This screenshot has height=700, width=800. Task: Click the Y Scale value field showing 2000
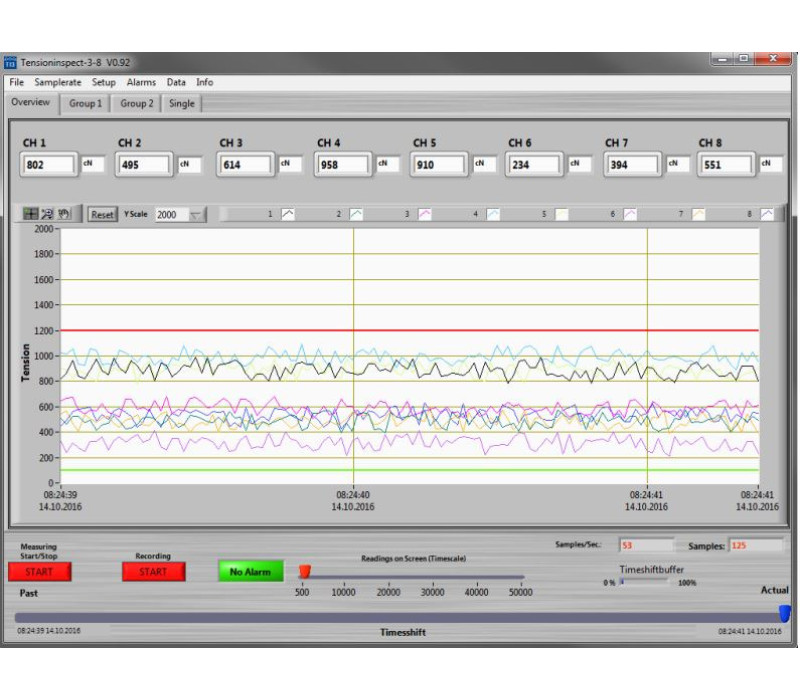tap(172, 215)
